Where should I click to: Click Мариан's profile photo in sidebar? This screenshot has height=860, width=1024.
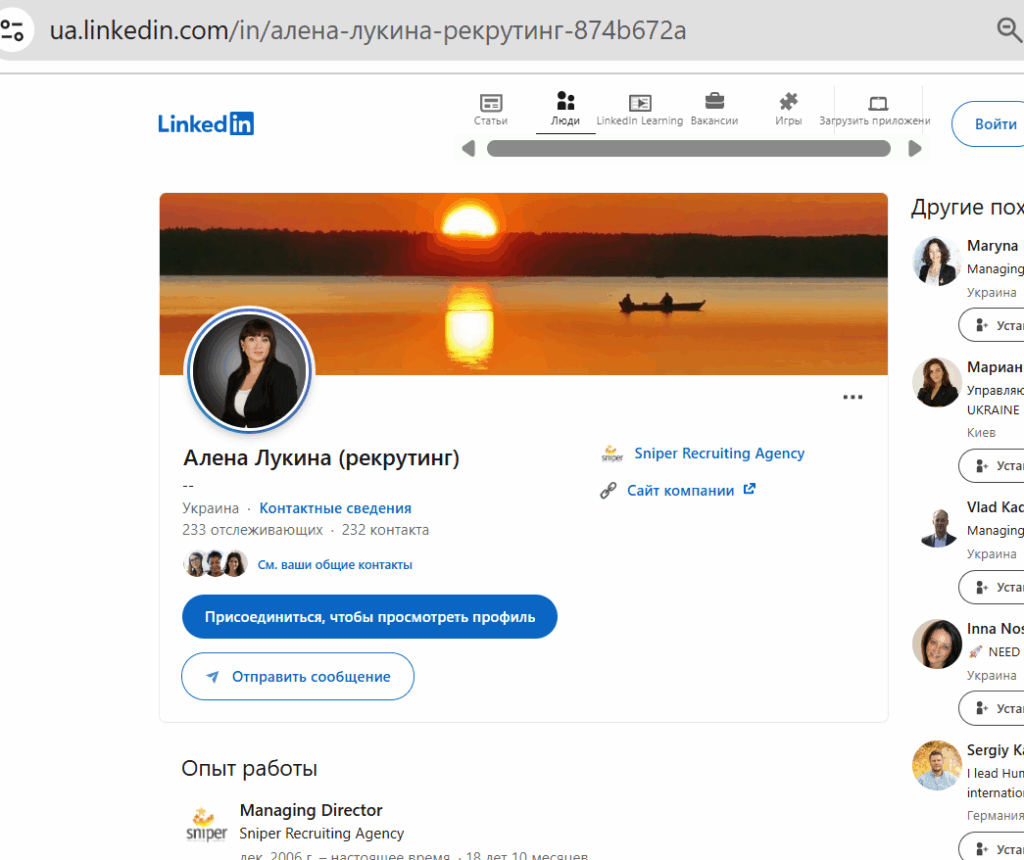pyautogui.click(x=936, y=383)
